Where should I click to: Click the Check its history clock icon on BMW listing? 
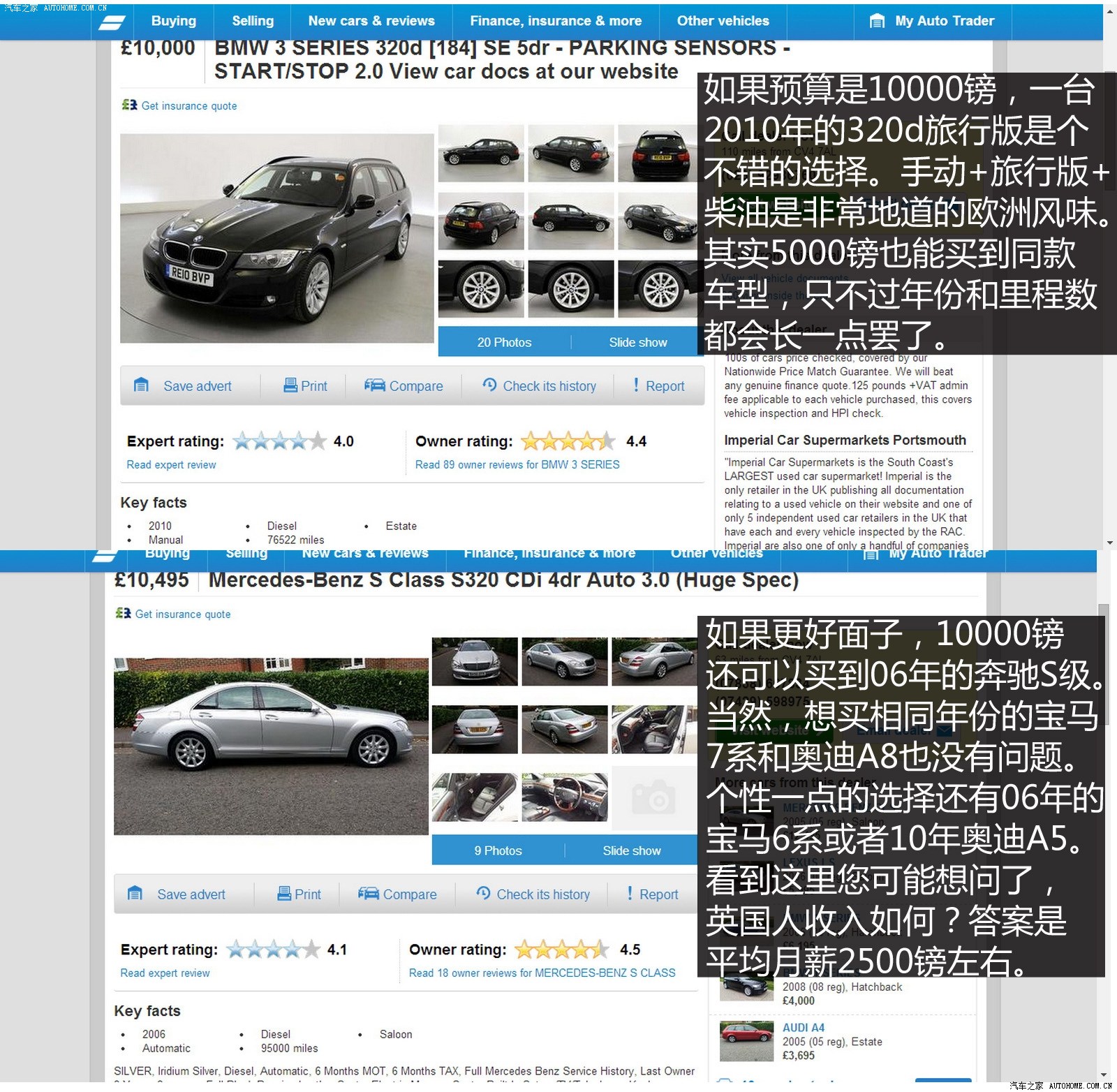click(489, 385)
